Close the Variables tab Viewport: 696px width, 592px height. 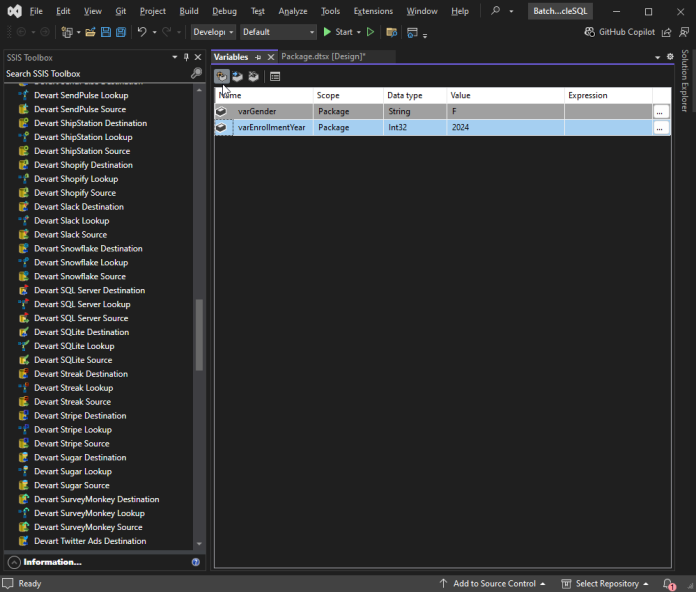(271, 57)
